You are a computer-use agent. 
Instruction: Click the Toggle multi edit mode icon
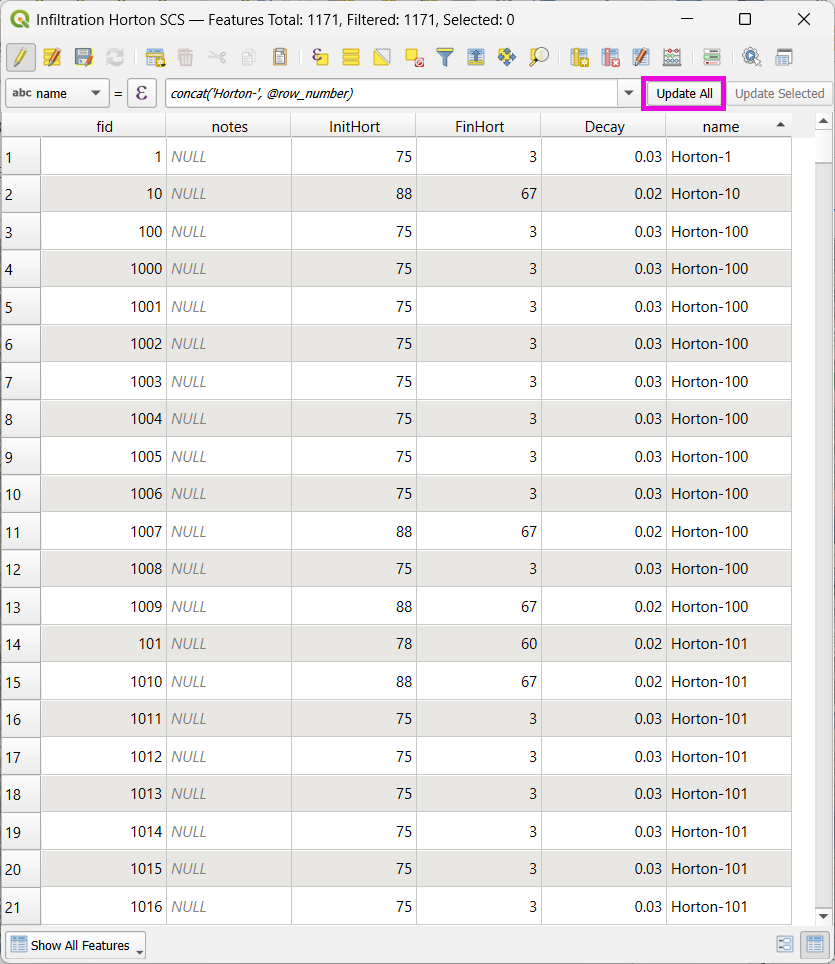(x=52, y=57)
